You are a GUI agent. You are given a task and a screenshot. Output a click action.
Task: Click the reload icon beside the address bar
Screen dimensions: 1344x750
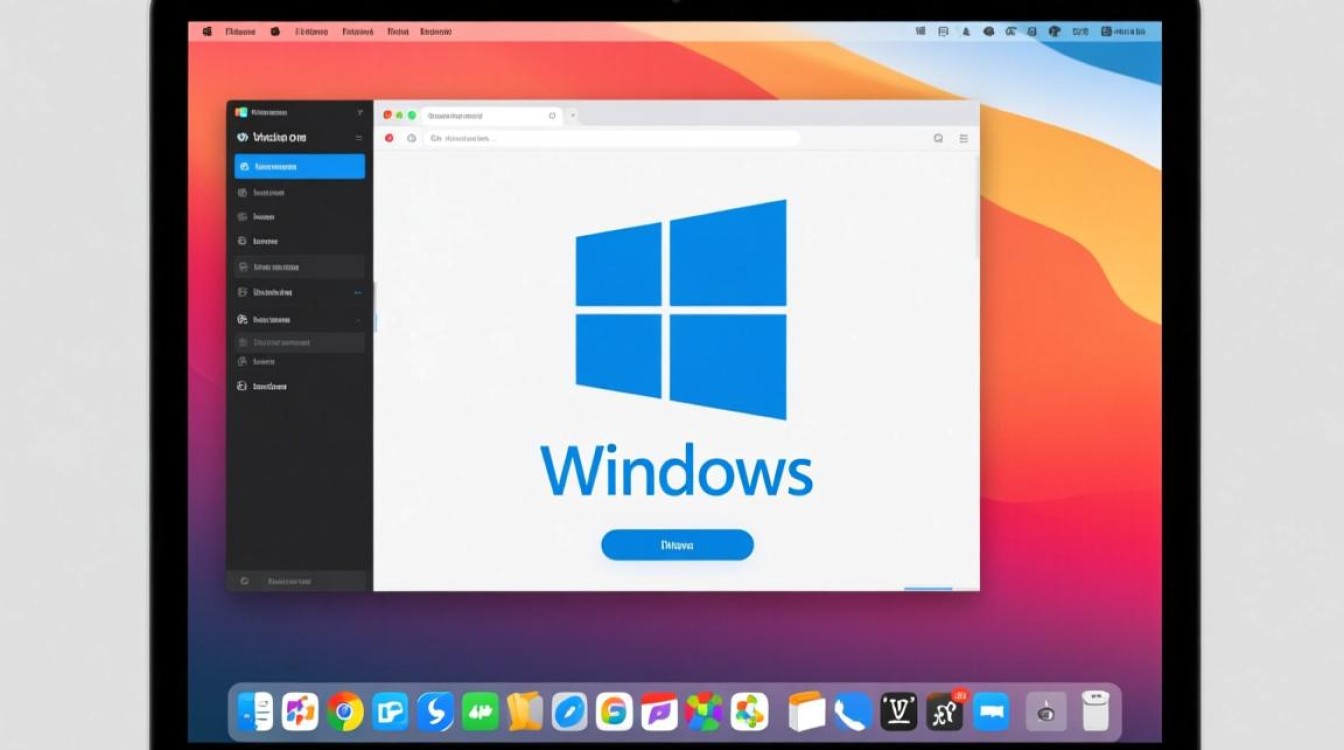tap(411, 138)
